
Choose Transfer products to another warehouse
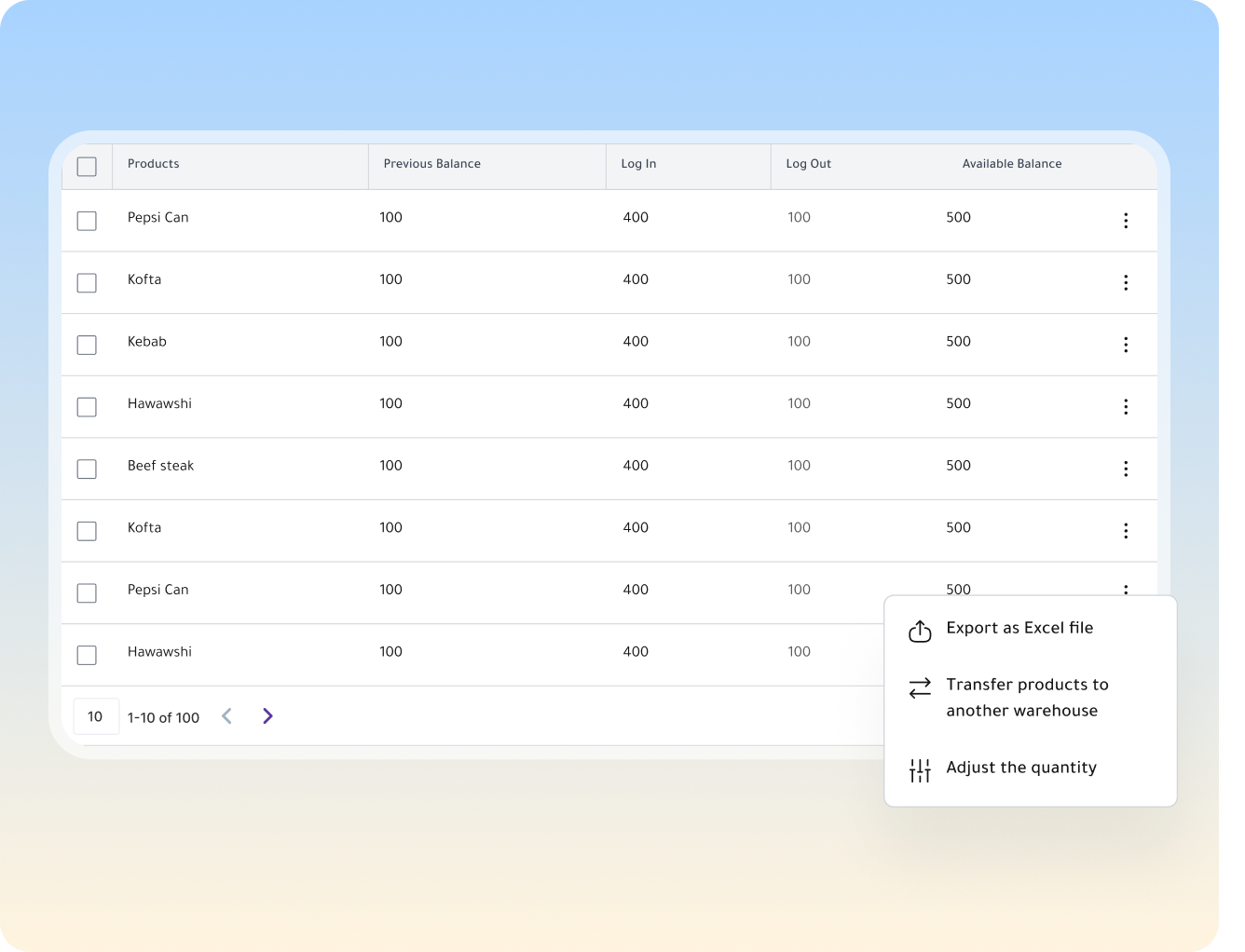click(x=1027, y=698)
